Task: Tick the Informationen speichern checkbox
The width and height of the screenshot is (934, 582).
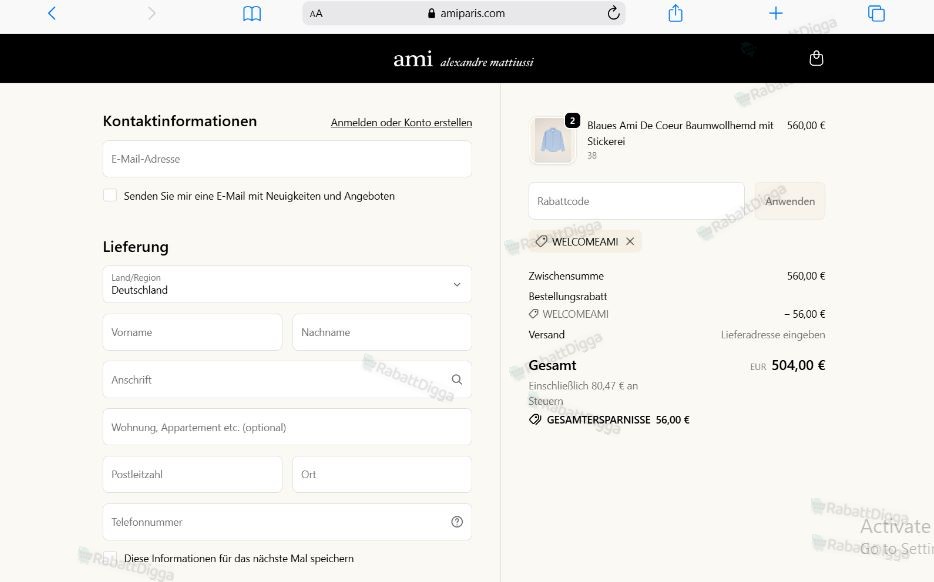Action: (110, 558)
